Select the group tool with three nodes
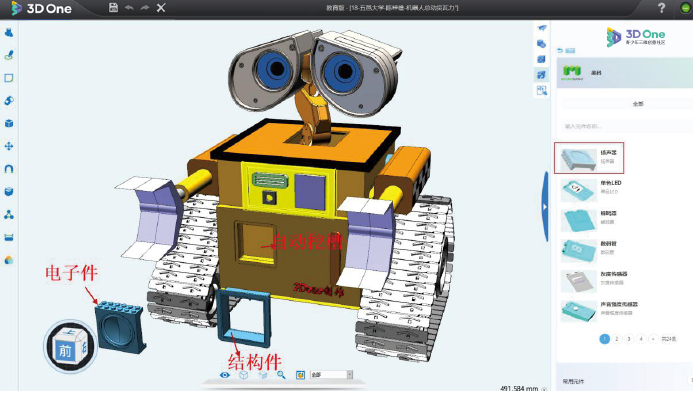This screenshot has width=693, height=393. pos(9,214)
